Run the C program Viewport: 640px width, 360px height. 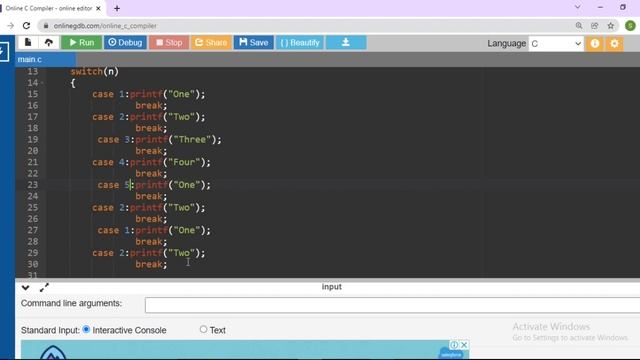(81, 42)
